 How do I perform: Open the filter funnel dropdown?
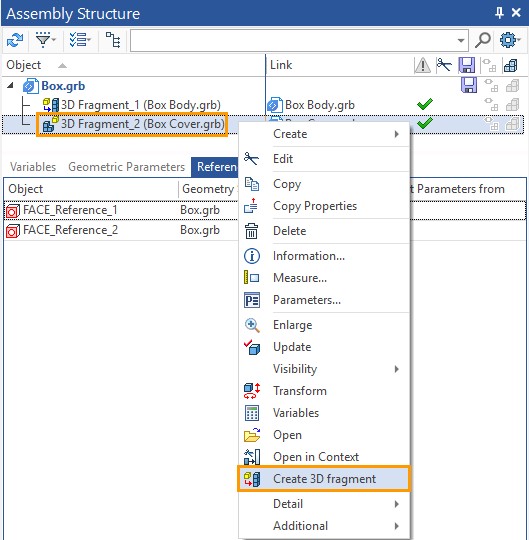click(46, 41)
